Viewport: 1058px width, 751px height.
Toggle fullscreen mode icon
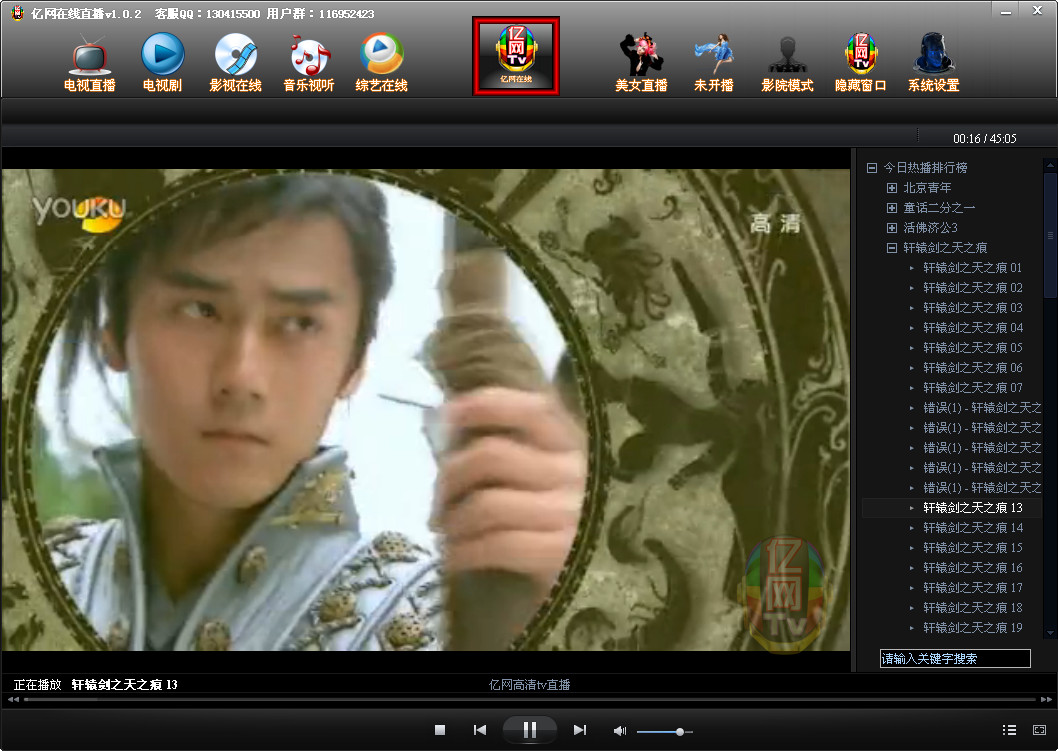(1039, 729)
